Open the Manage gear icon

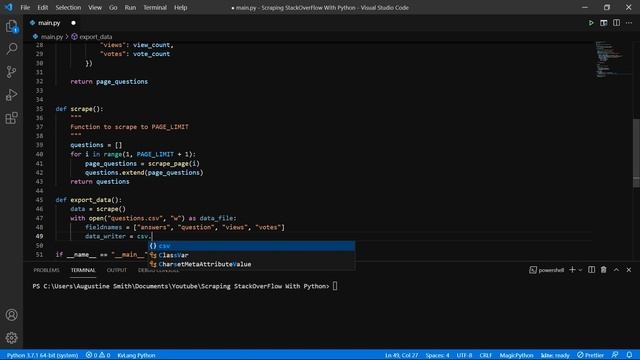click(x=11, y=338)
